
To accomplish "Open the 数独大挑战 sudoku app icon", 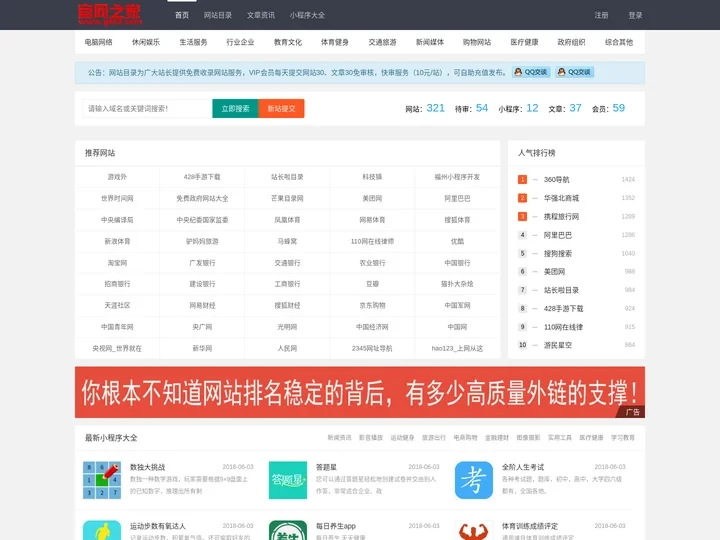I will pyautogui.click(x=102, y=480).
